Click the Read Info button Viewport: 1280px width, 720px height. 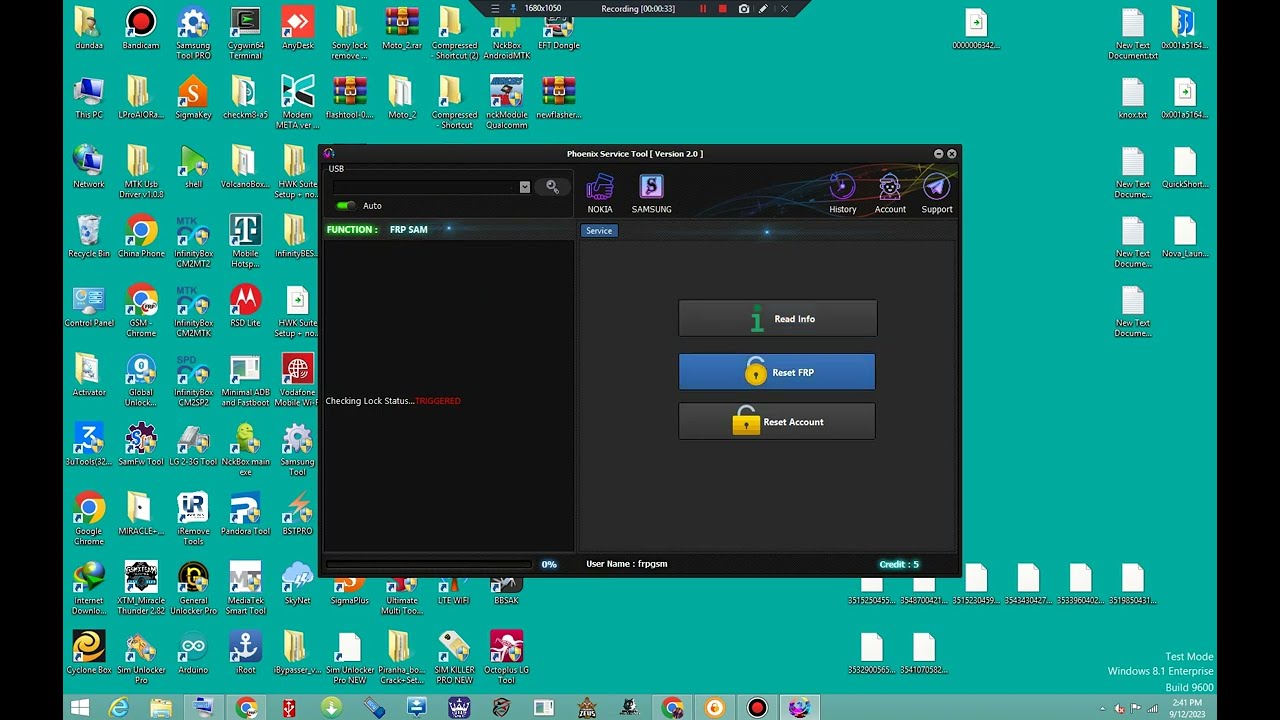778,319
